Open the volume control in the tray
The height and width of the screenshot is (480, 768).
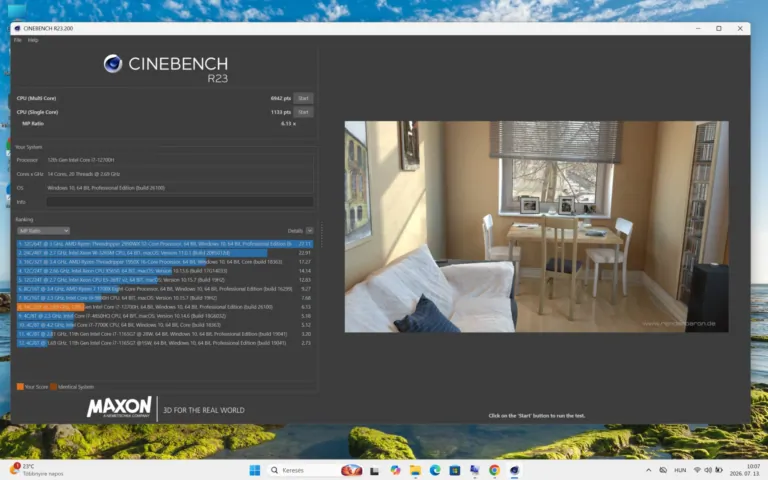[708, 470]
